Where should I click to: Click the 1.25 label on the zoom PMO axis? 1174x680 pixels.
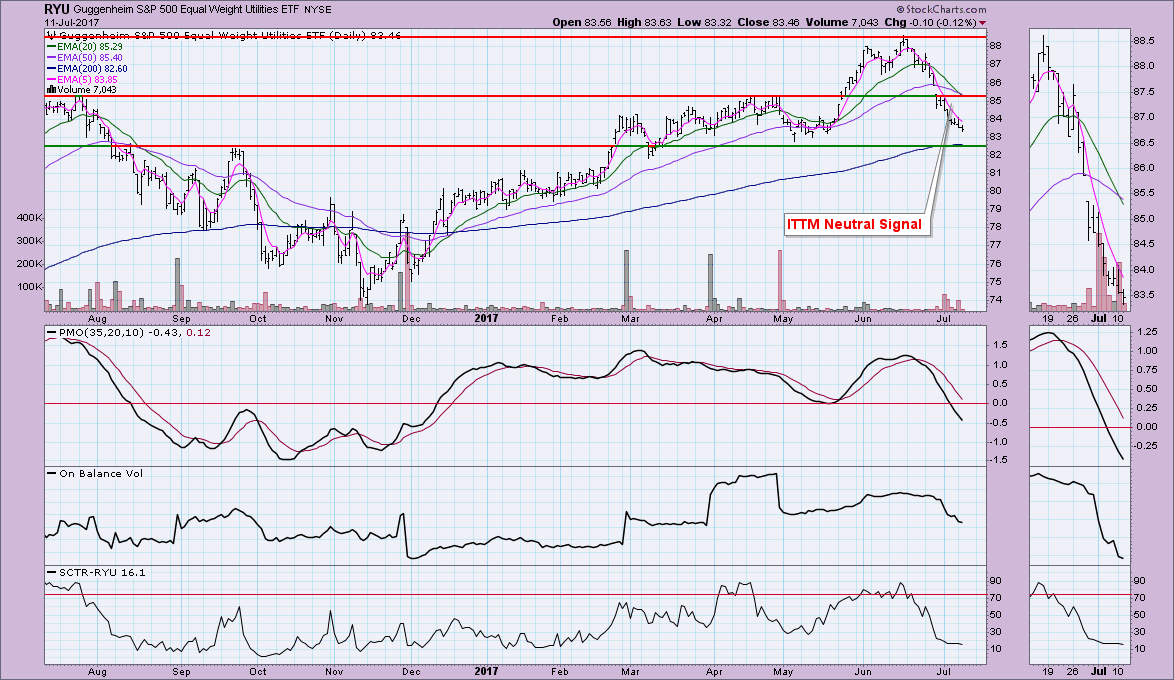point(1146,331)
